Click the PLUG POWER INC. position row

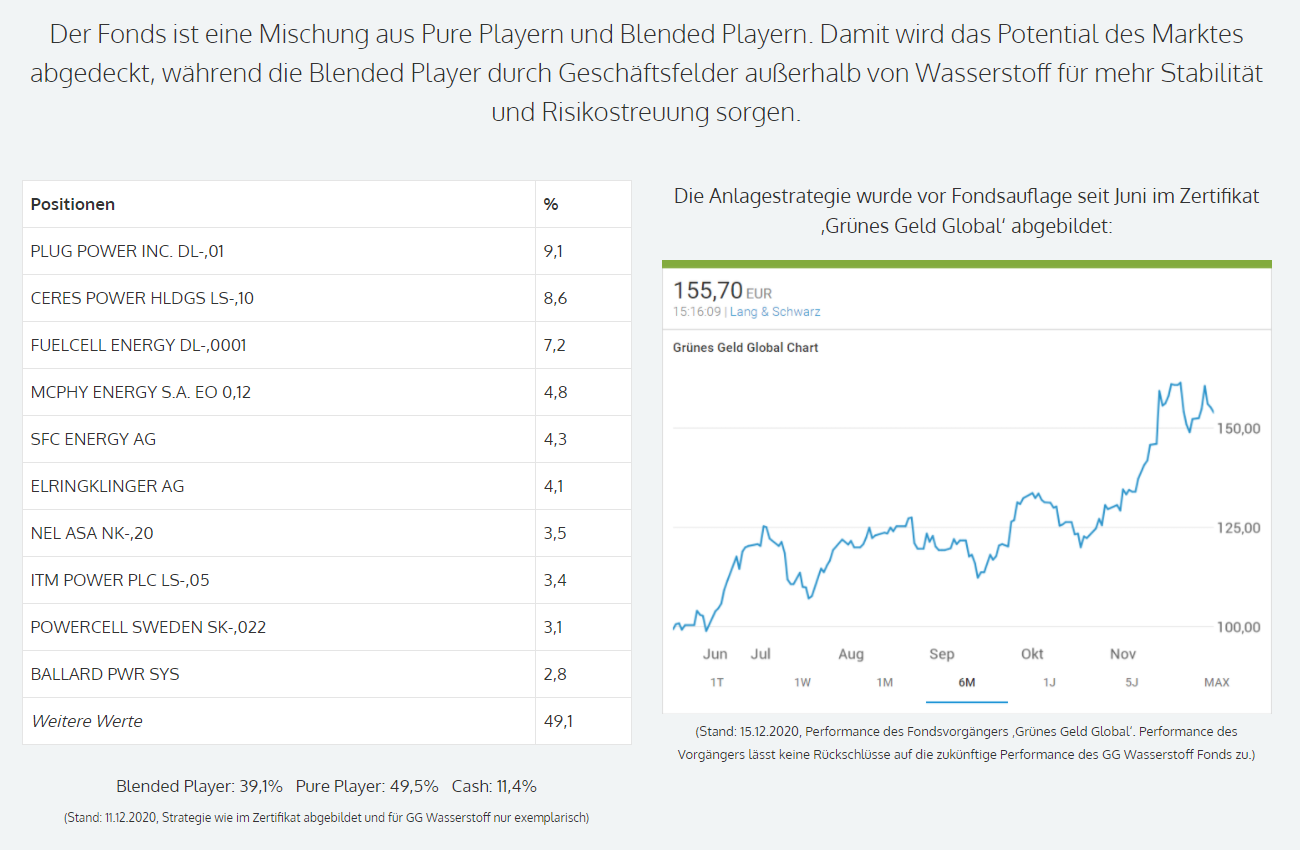tap(127, 251)
